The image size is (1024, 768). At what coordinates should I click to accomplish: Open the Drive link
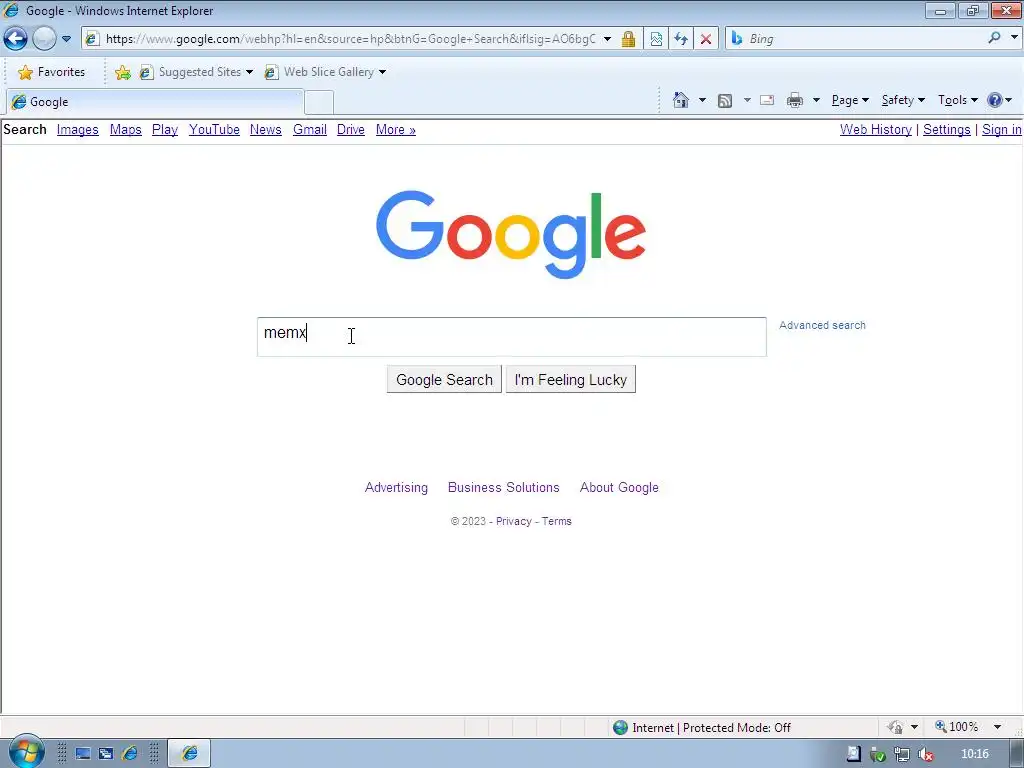point(351,129)
